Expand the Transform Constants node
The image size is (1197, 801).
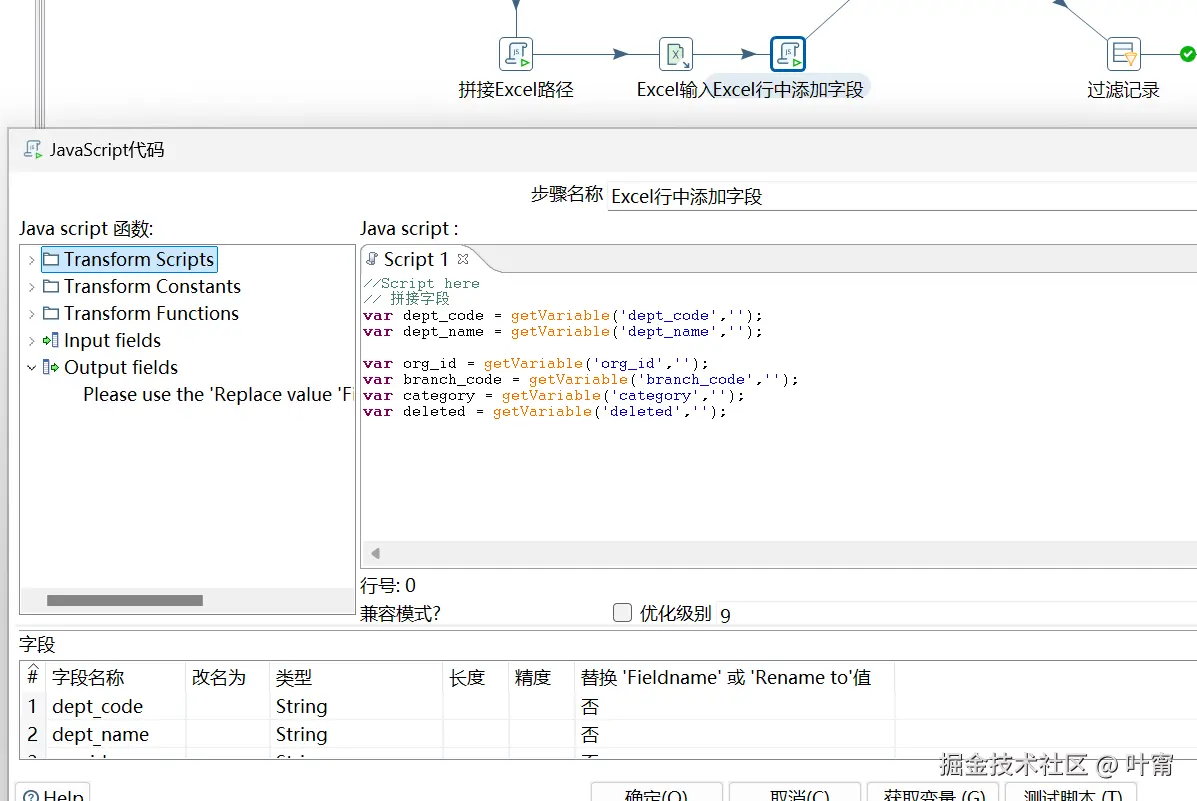point(31,287)
